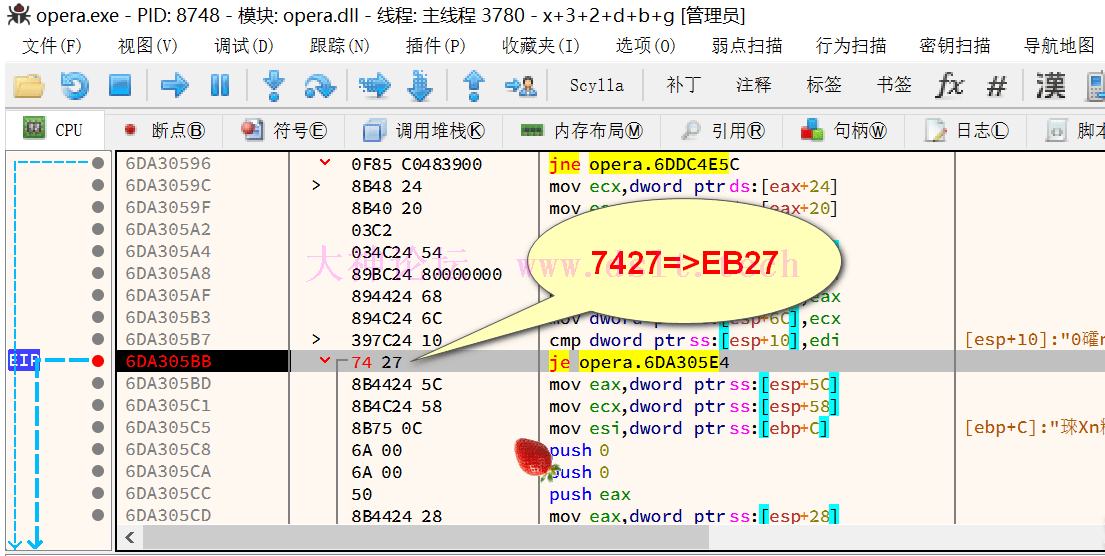Open the 调试(D) debug menu
The width and height of the screenshot is (1105, 556).
click(243, 46)
